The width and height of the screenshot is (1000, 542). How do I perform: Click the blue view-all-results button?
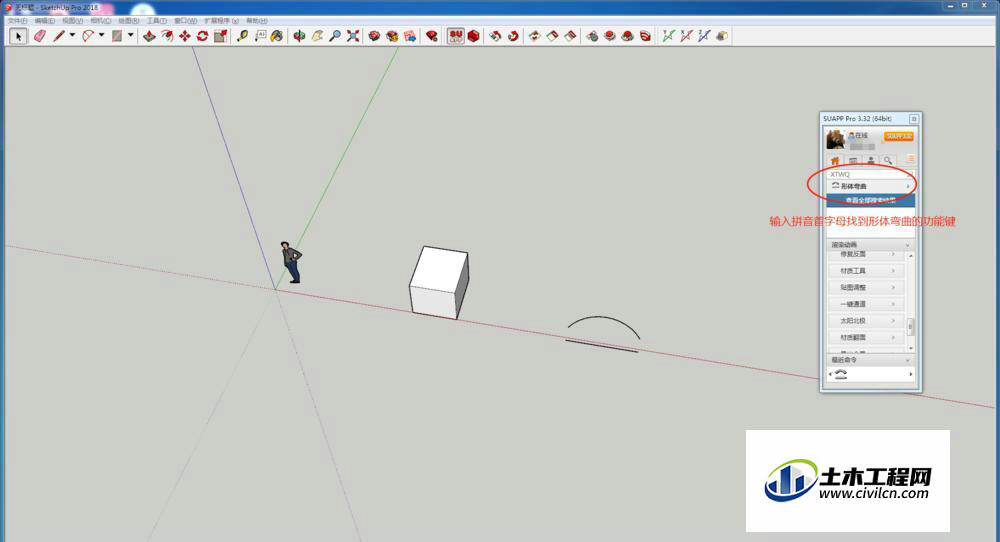pyautogui.click(x=871, y=200)
